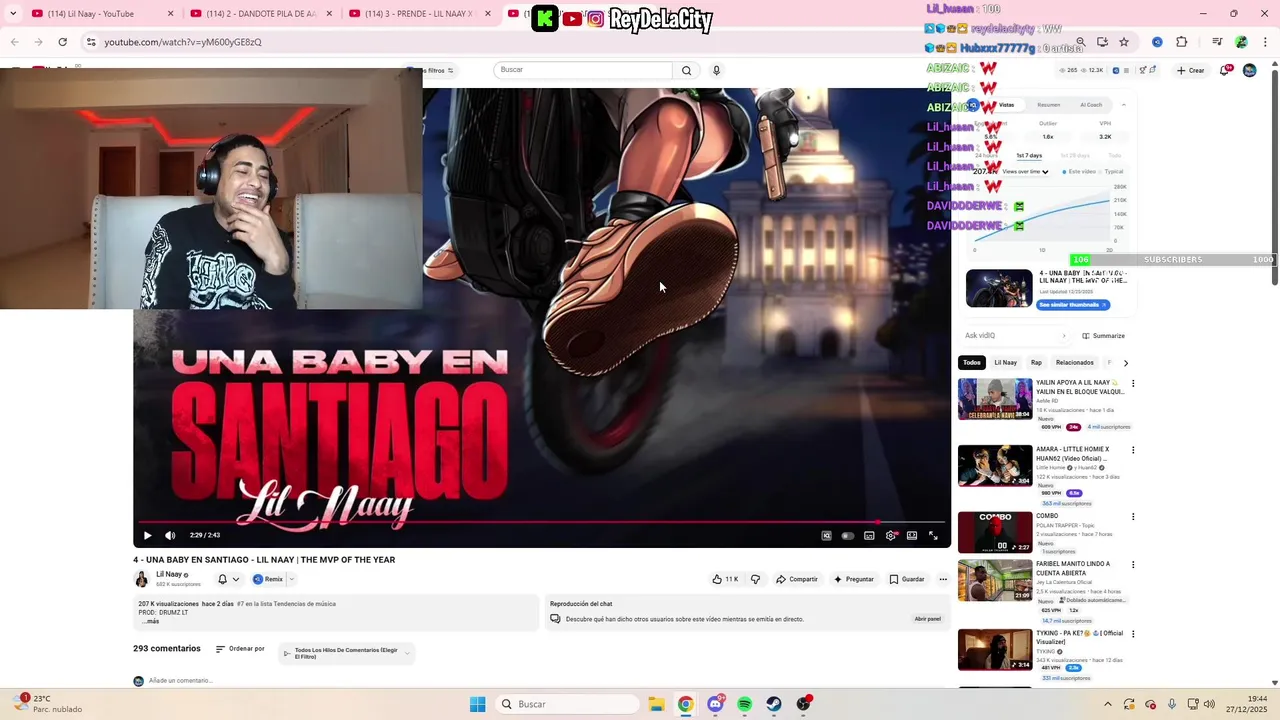Like the video with 11 K likes

coord(726,579)
